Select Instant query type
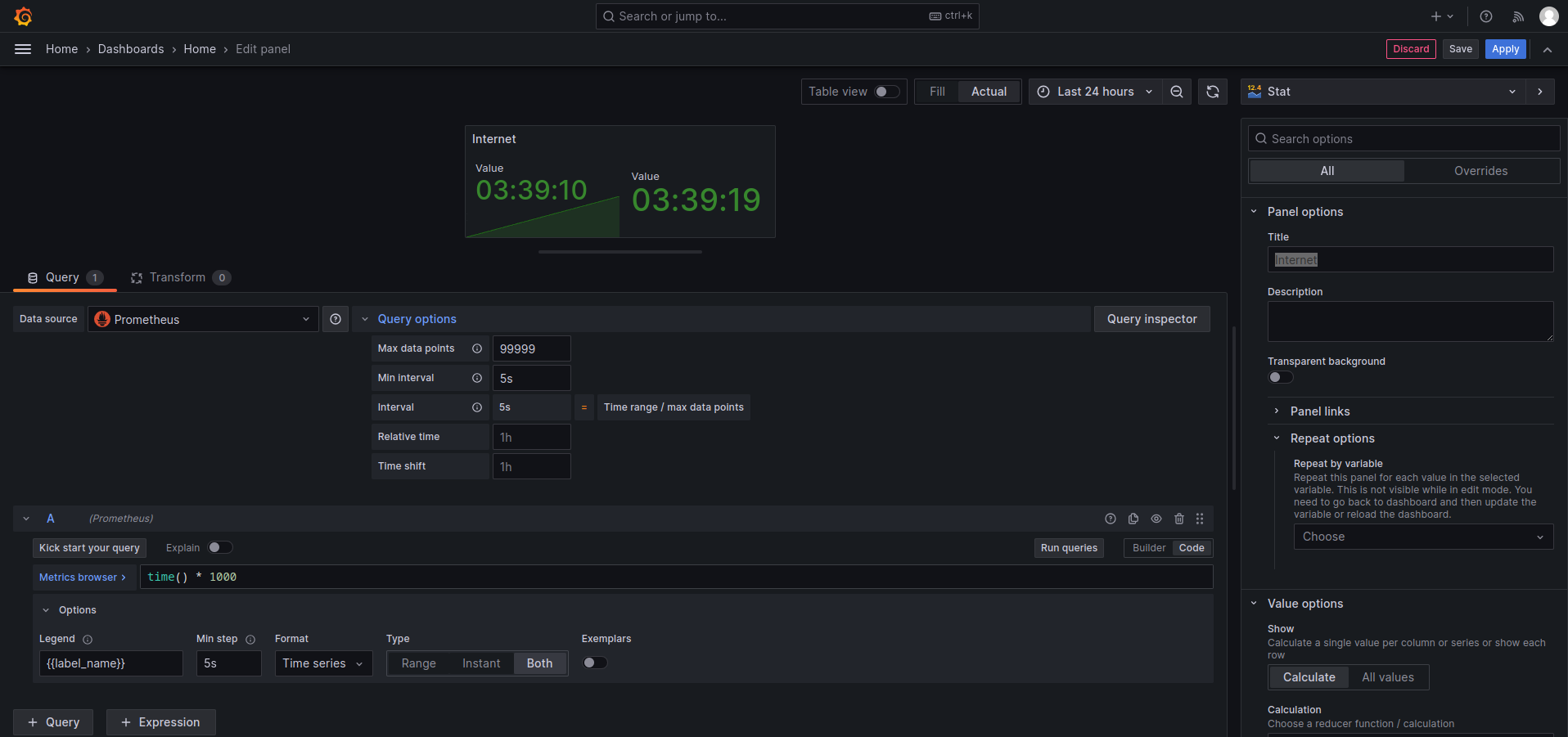The width and height of the screenshot is (1568, 737). (481, 663)
